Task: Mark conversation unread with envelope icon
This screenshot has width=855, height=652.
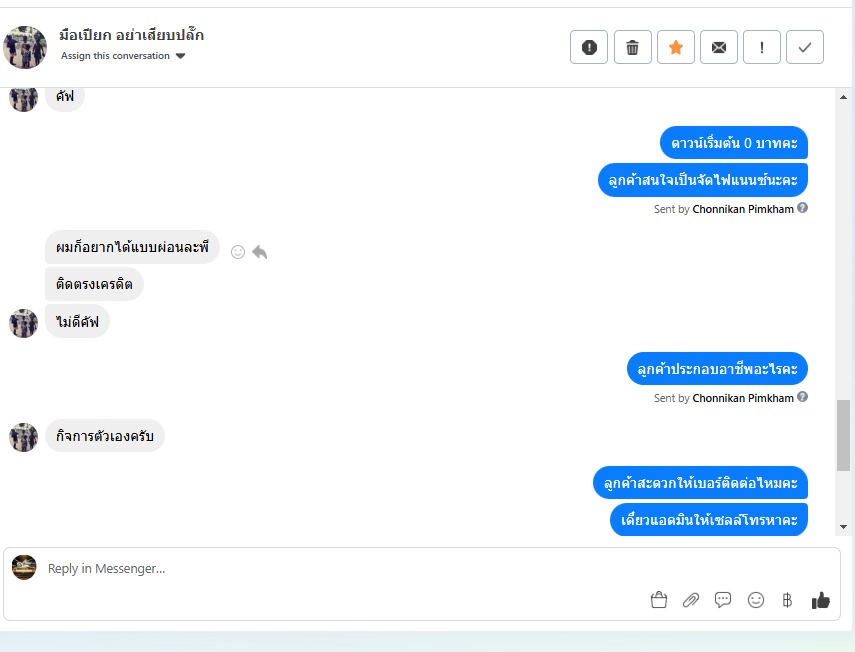Action: [719, 47]
